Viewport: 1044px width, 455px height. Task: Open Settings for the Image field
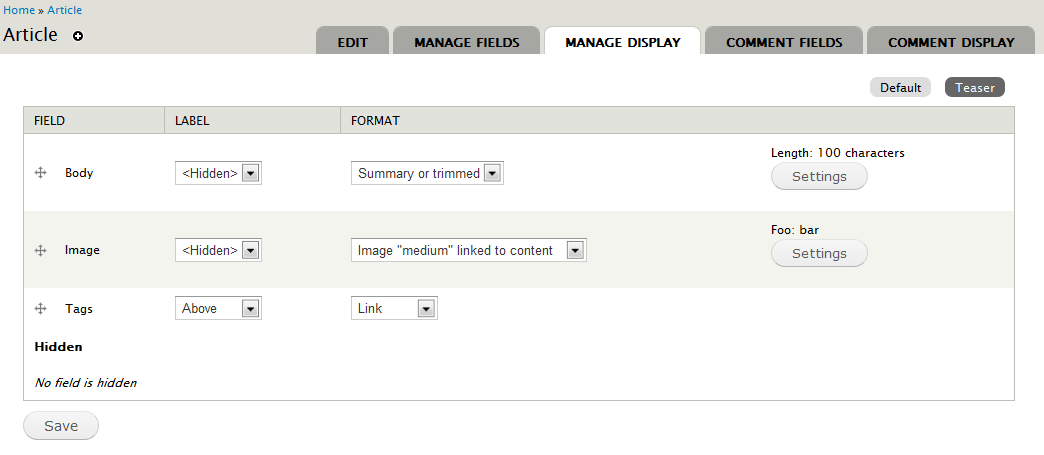click(x=819, y=253)
